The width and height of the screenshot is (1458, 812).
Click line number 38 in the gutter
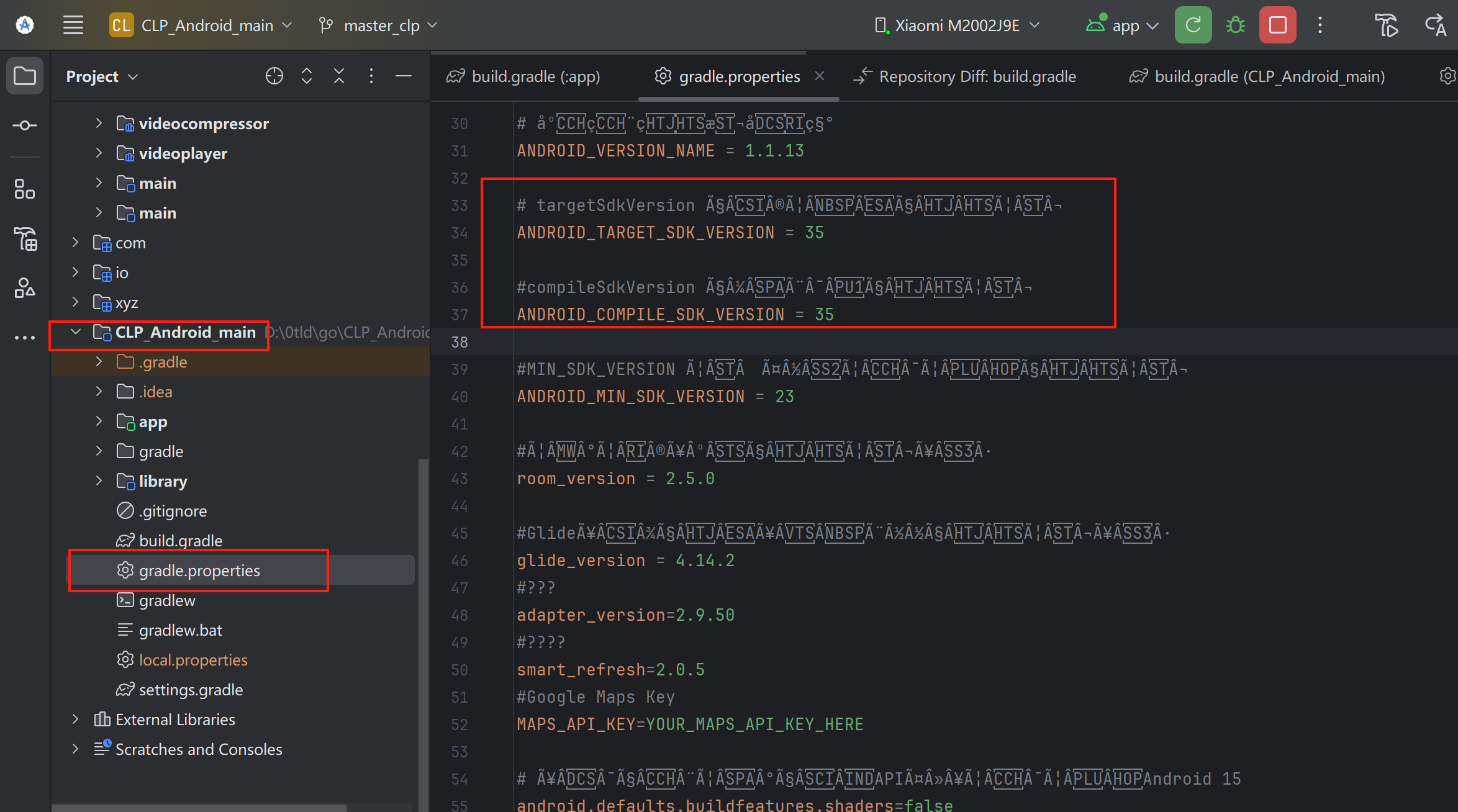(460, 342)
